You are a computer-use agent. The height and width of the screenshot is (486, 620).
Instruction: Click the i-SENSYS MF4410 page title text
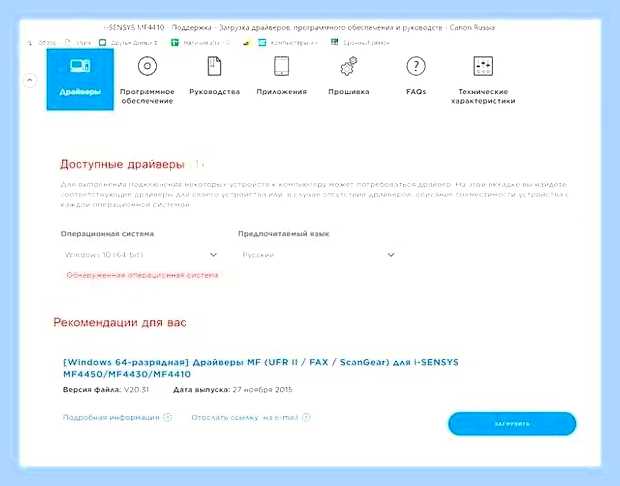coord(299,28)
